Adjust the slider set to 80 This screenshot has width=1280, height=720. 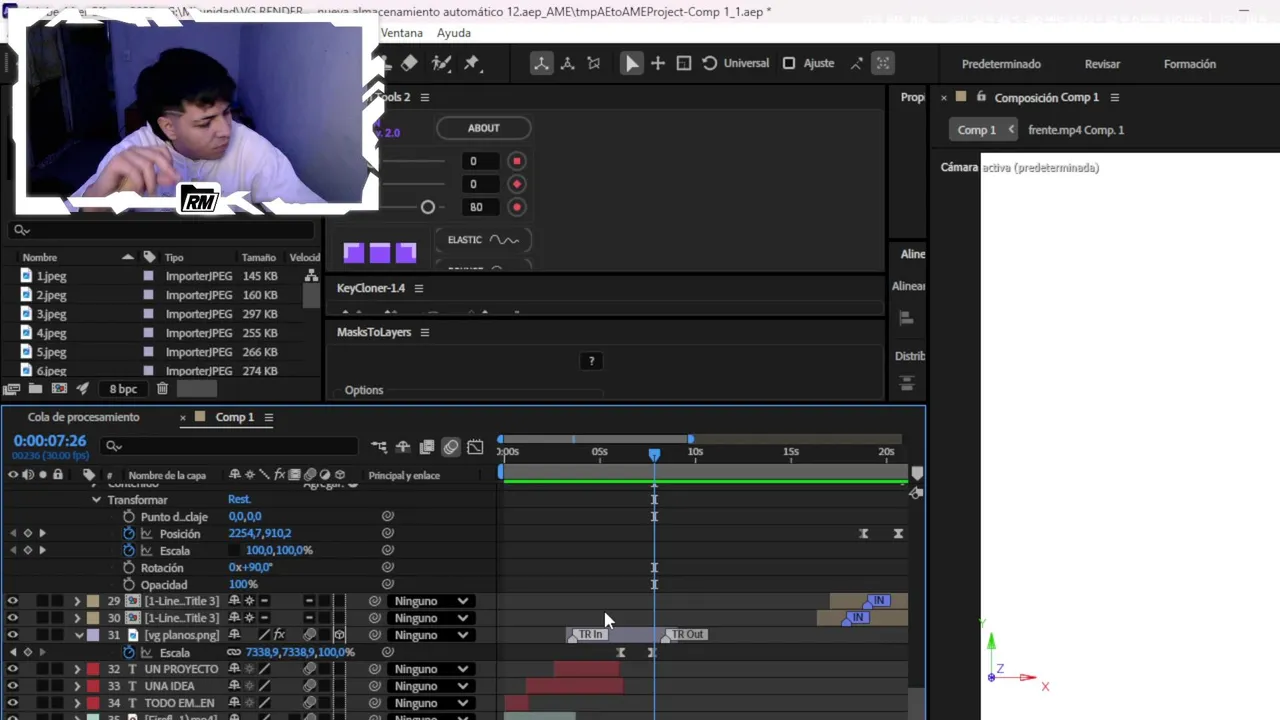tap(428, 207)
